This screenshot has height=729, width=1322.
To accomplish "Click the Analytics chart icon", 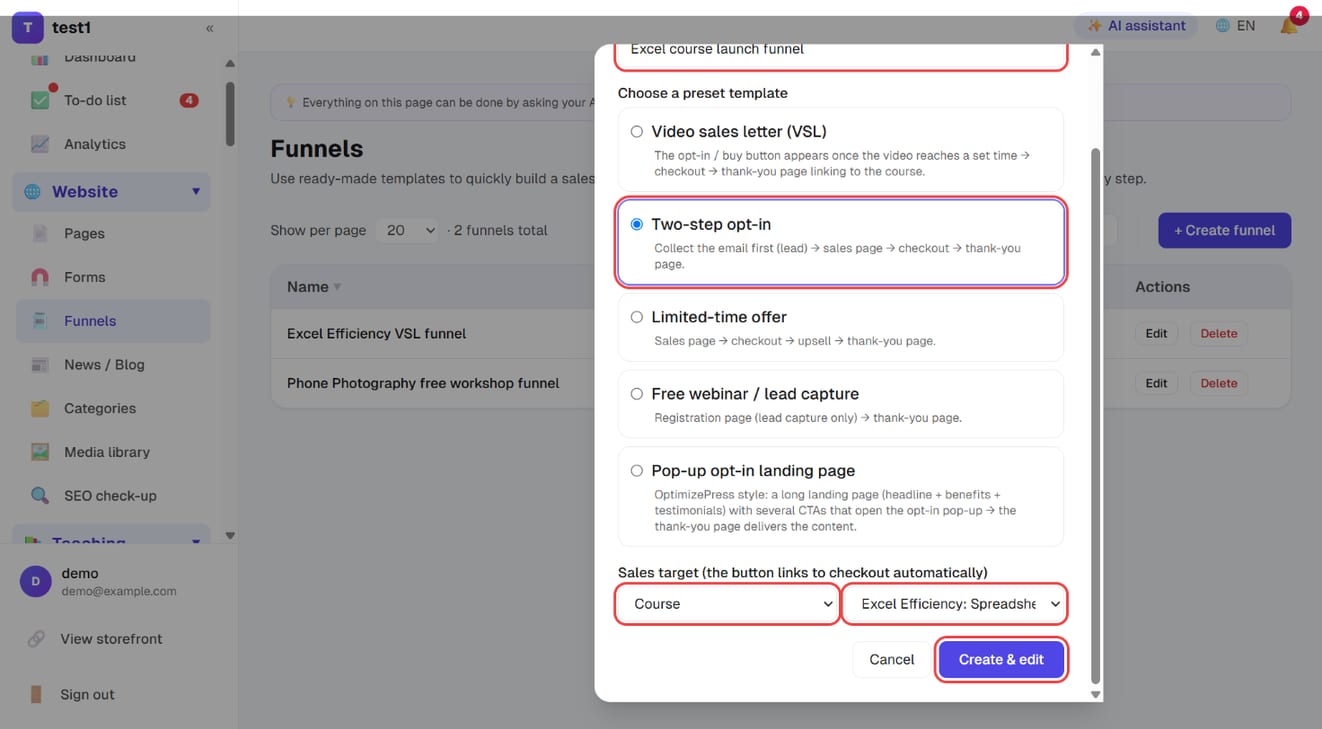I will click(40, 144).
